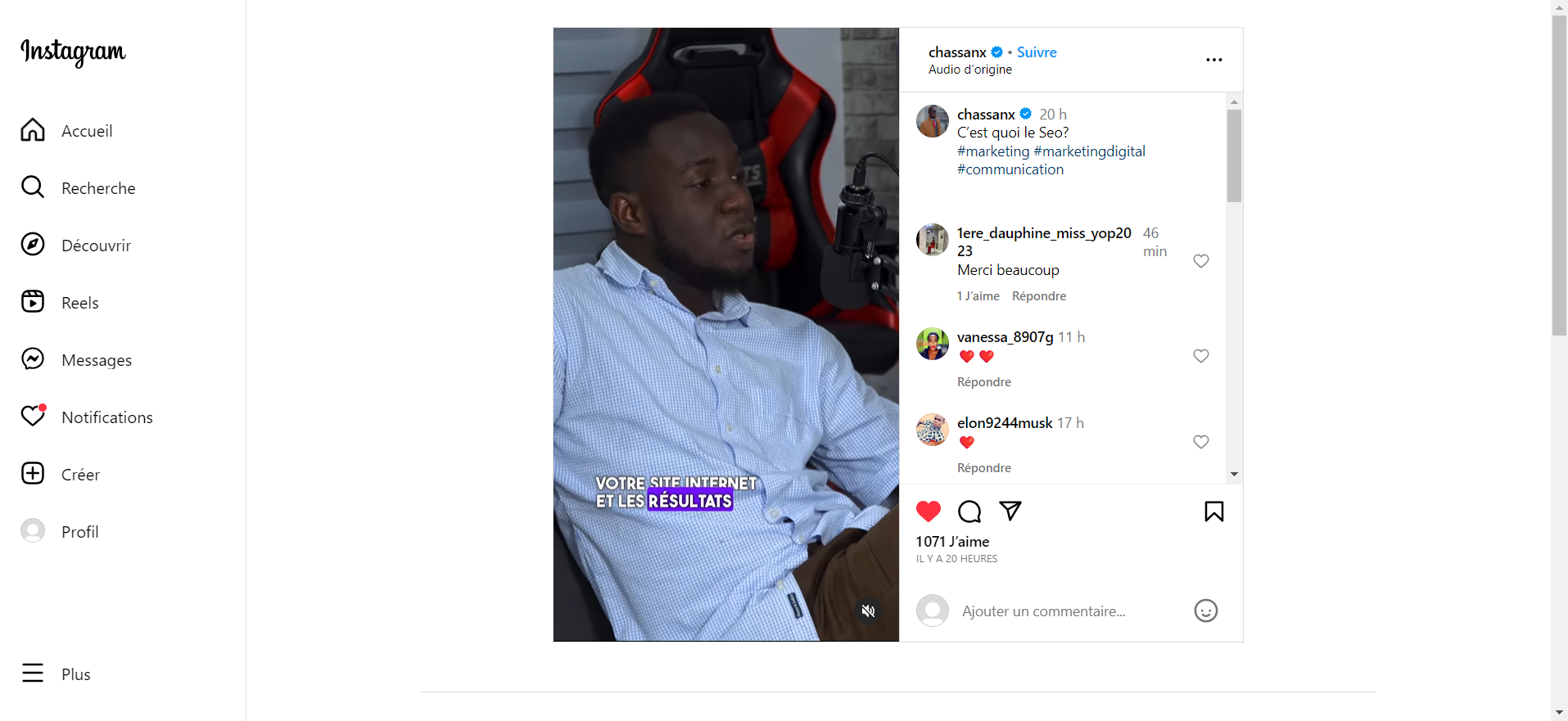Image resolution: width=1568 pixels, height=721 pixels.
Task: Unmute the video using speaker icon
Action: (869, 611)
